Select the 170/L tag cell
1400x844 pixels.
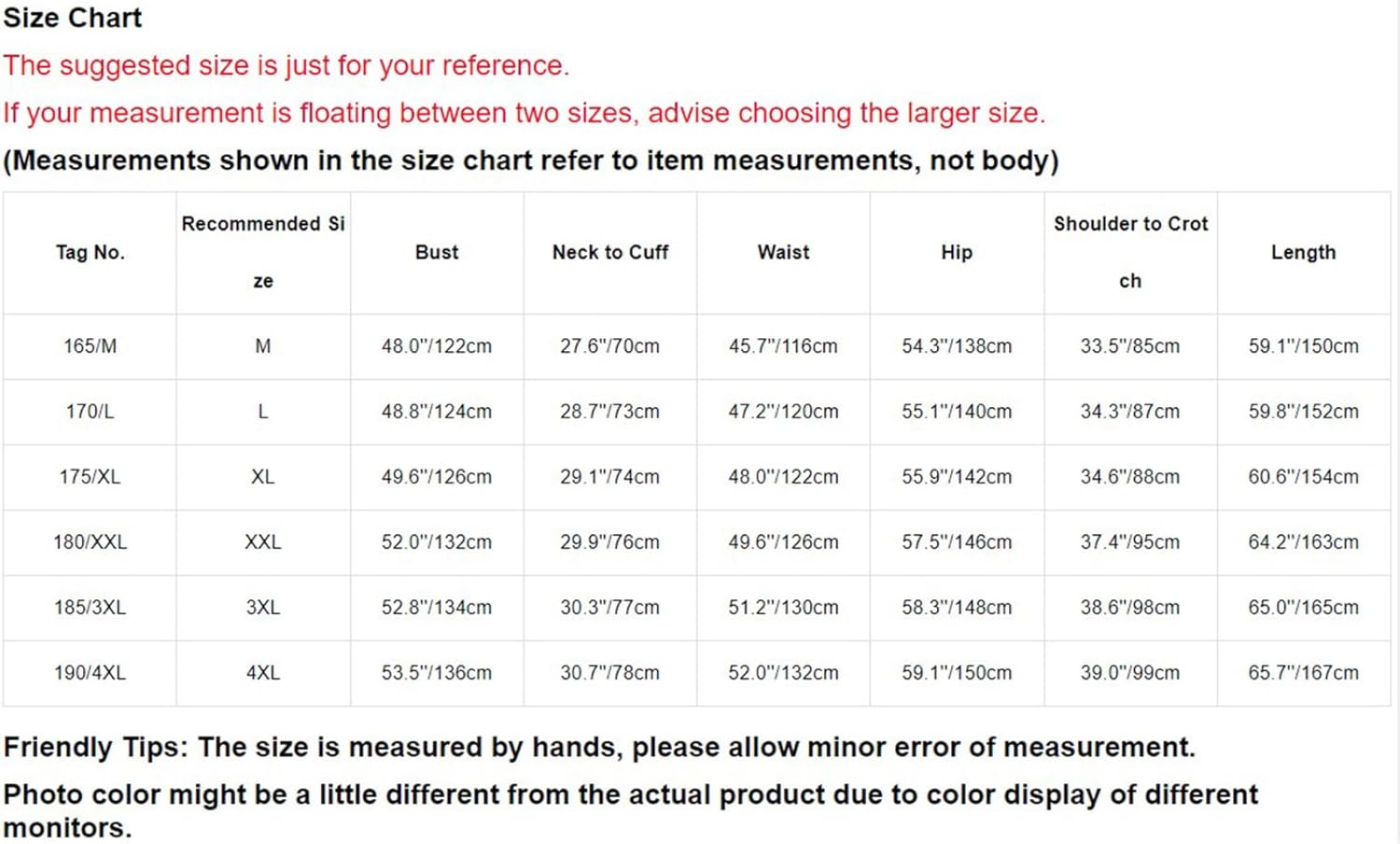(x=90, y=412)
